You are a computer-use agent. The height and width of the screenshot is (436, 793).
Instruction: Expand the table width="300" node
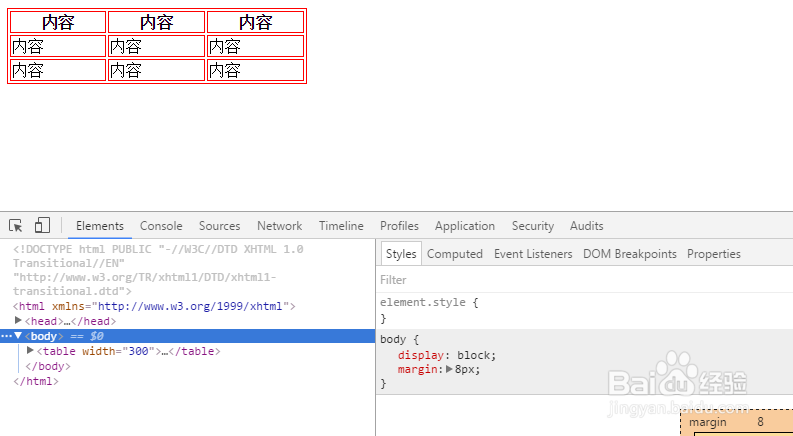(30, 351)
